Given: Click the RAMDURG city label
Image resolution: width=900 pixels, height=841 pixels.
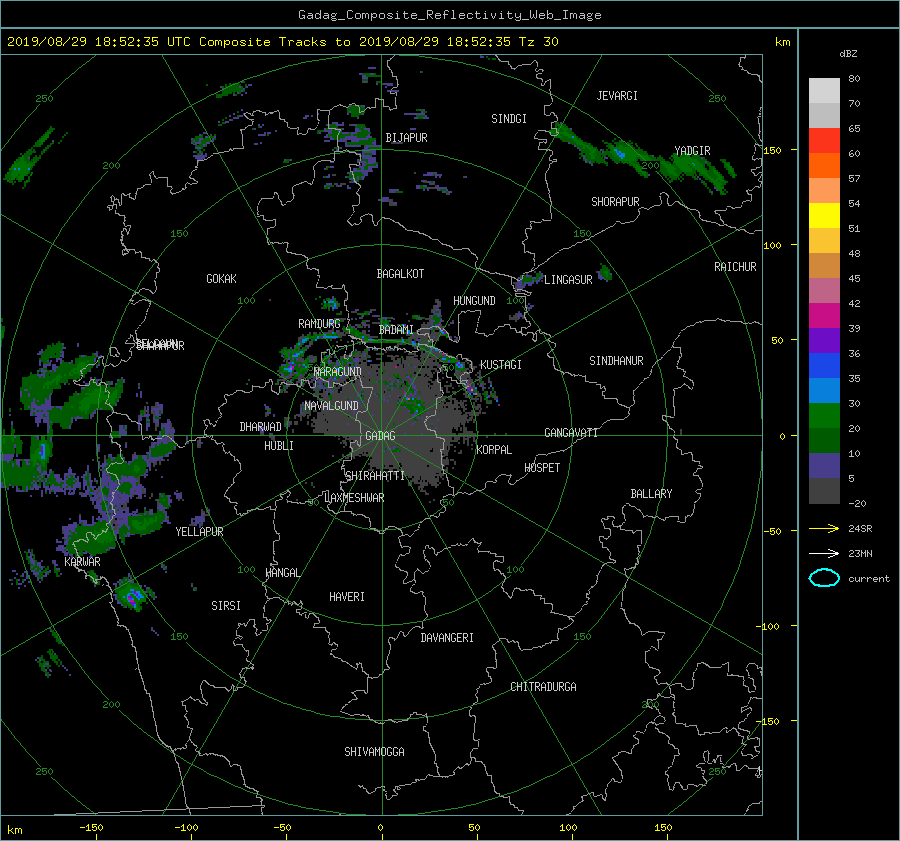Looking at the screenshot, I should point(319,324).
